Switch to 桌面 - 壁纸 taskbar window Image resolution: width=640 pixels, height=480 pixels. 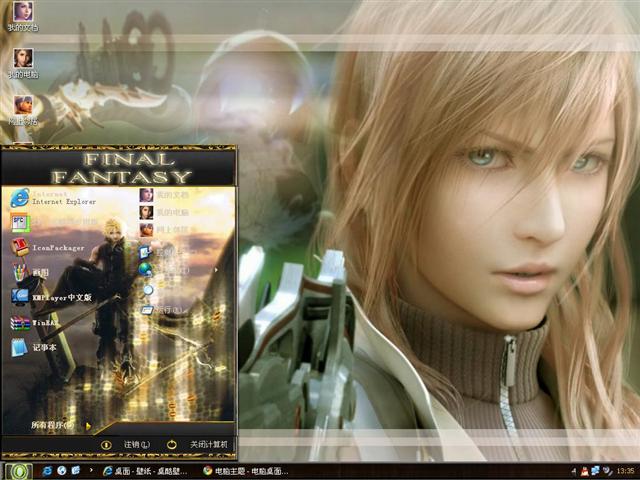[146, 471]
